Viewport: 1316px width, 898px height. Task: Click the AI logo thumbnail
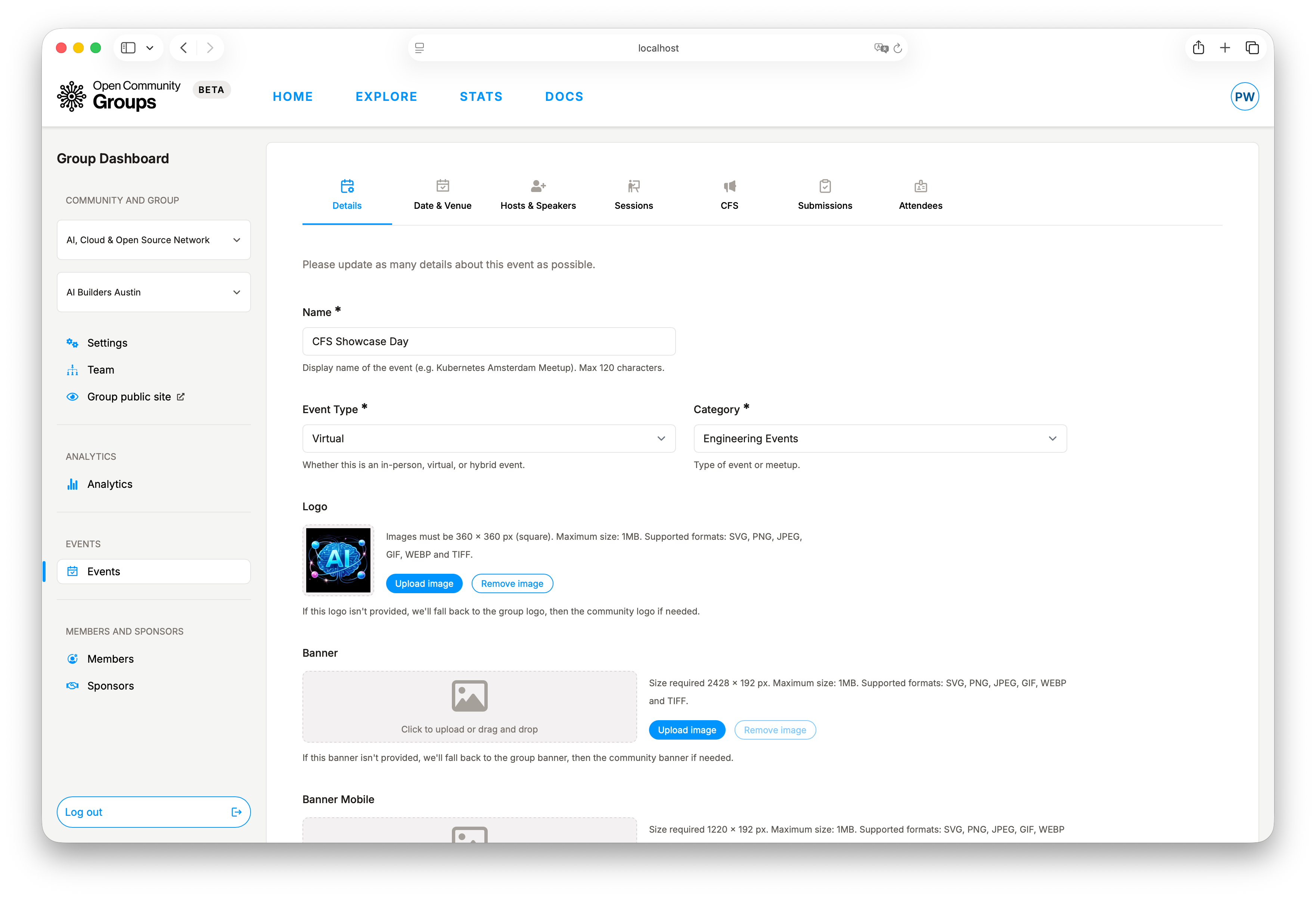coord(338,560)
